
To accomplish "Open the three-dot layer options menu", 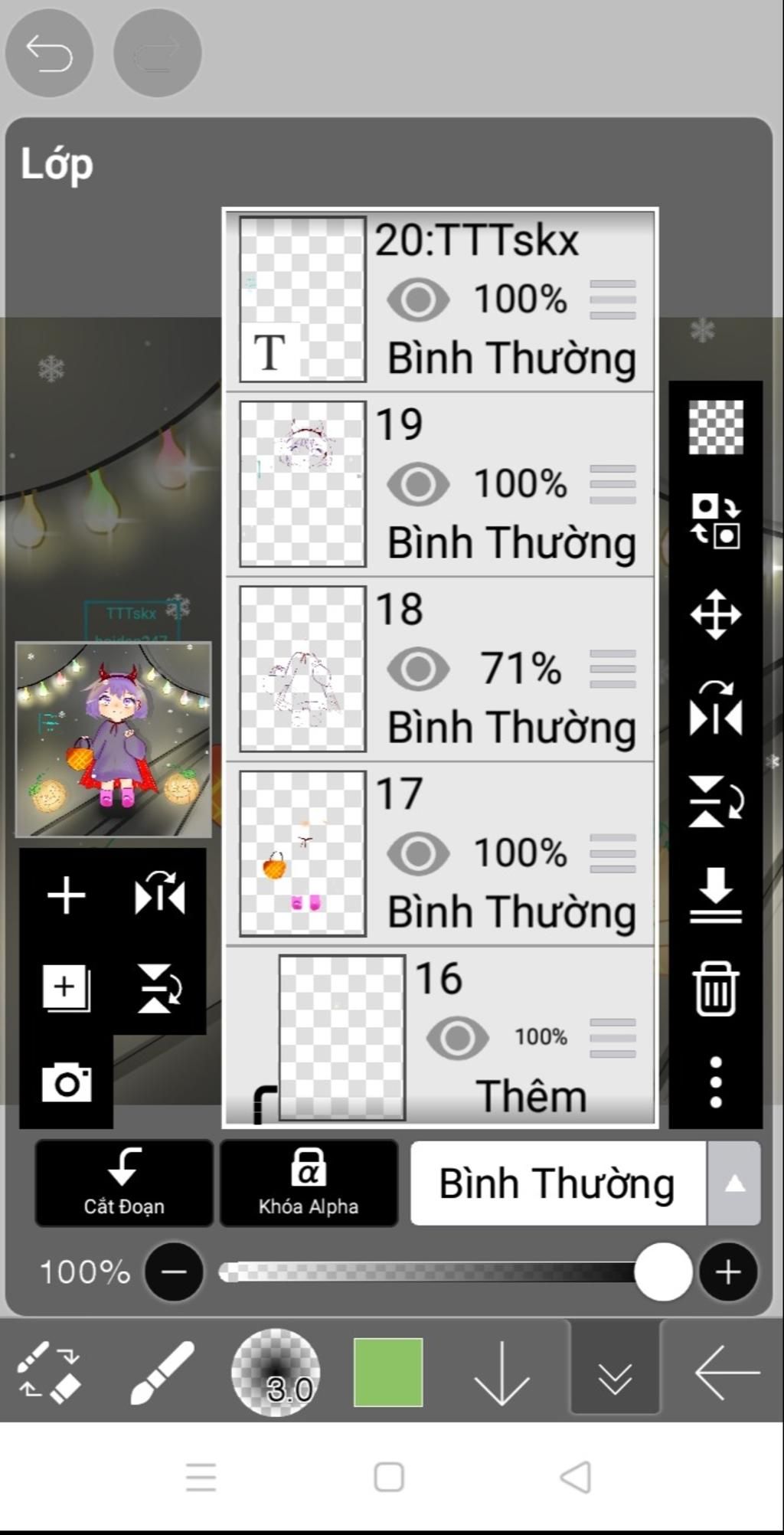I will (716, 1082).
